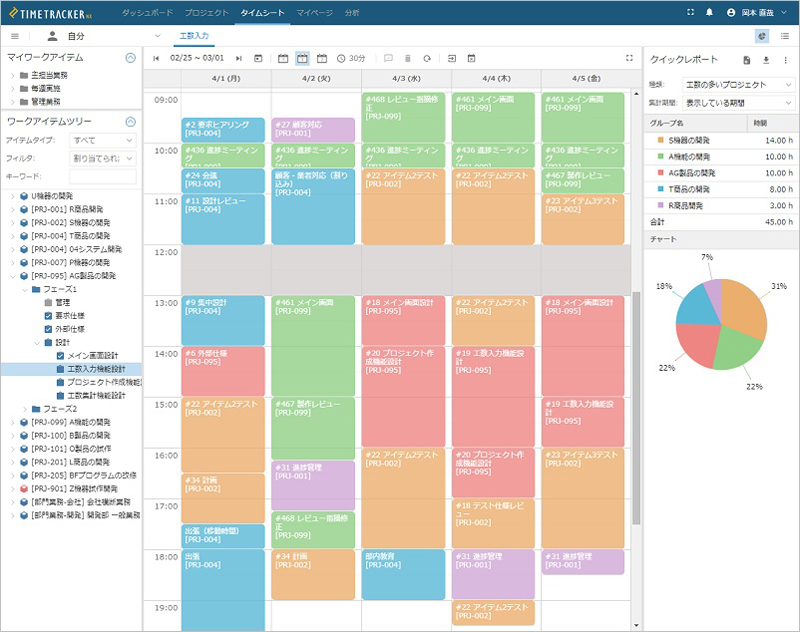Open the 岡本 直哉 account link
800x632 pixels.
pyautogui.click(x=756, y=11)
